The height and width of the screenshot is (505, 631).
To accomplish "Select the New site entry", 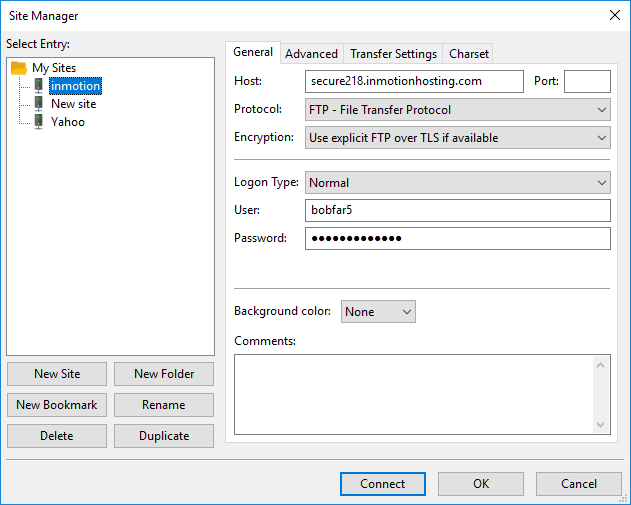I will (x=73, y=104).
